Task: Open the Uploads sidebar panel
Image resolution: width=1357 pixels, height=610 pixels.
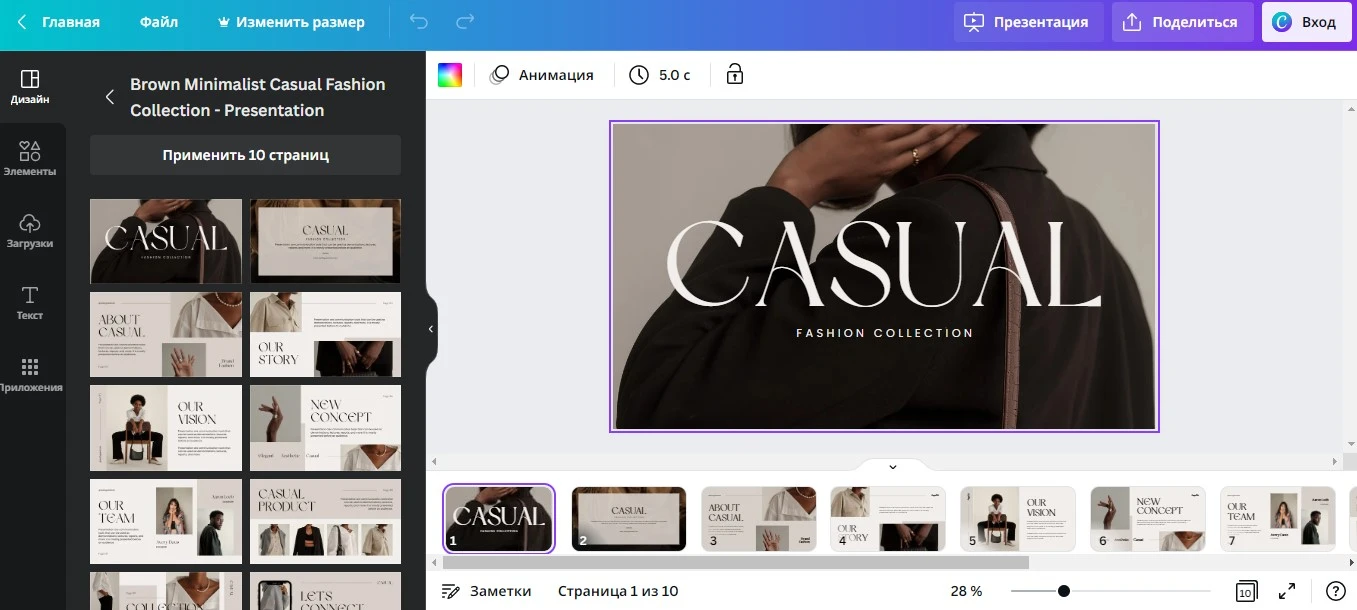Action: (30, 230)
